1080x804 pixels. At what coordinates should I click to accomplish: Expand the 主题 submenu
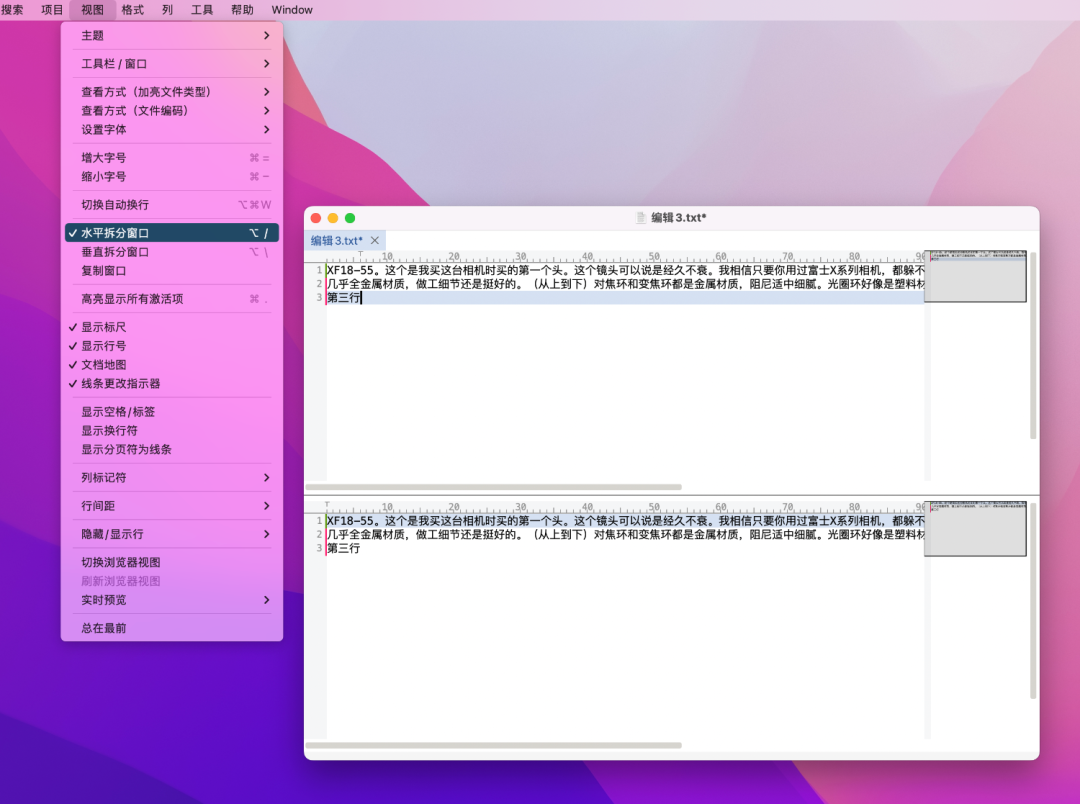coord(172,36)
